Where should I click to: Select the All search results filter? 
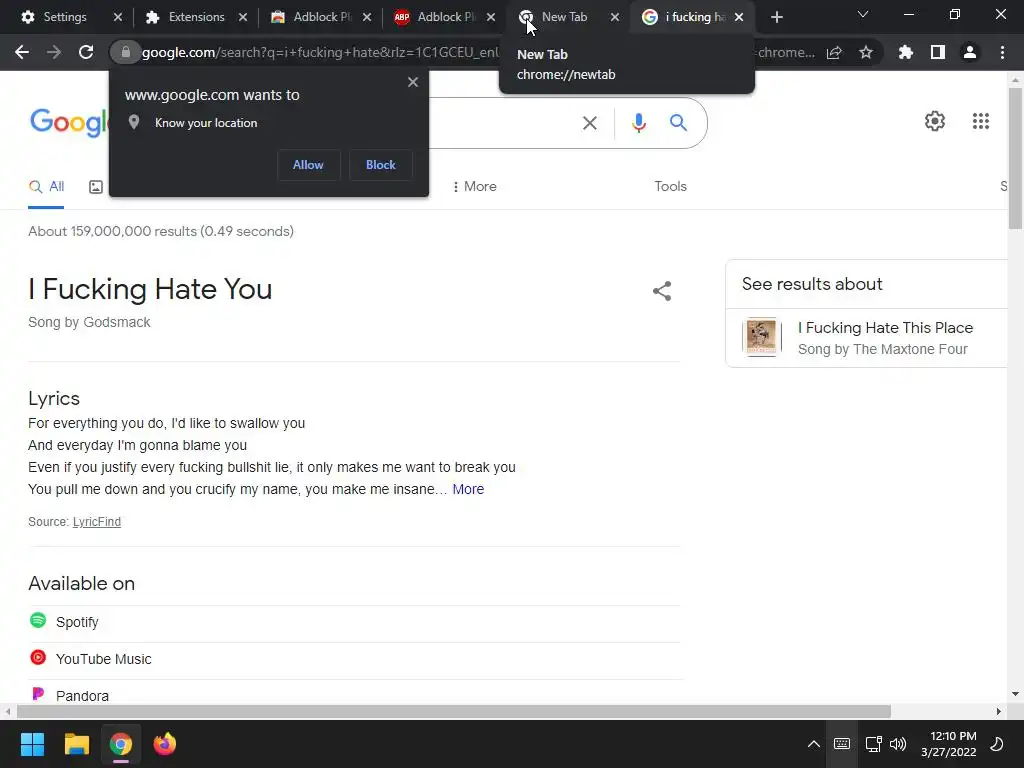(x=46, y=187)
